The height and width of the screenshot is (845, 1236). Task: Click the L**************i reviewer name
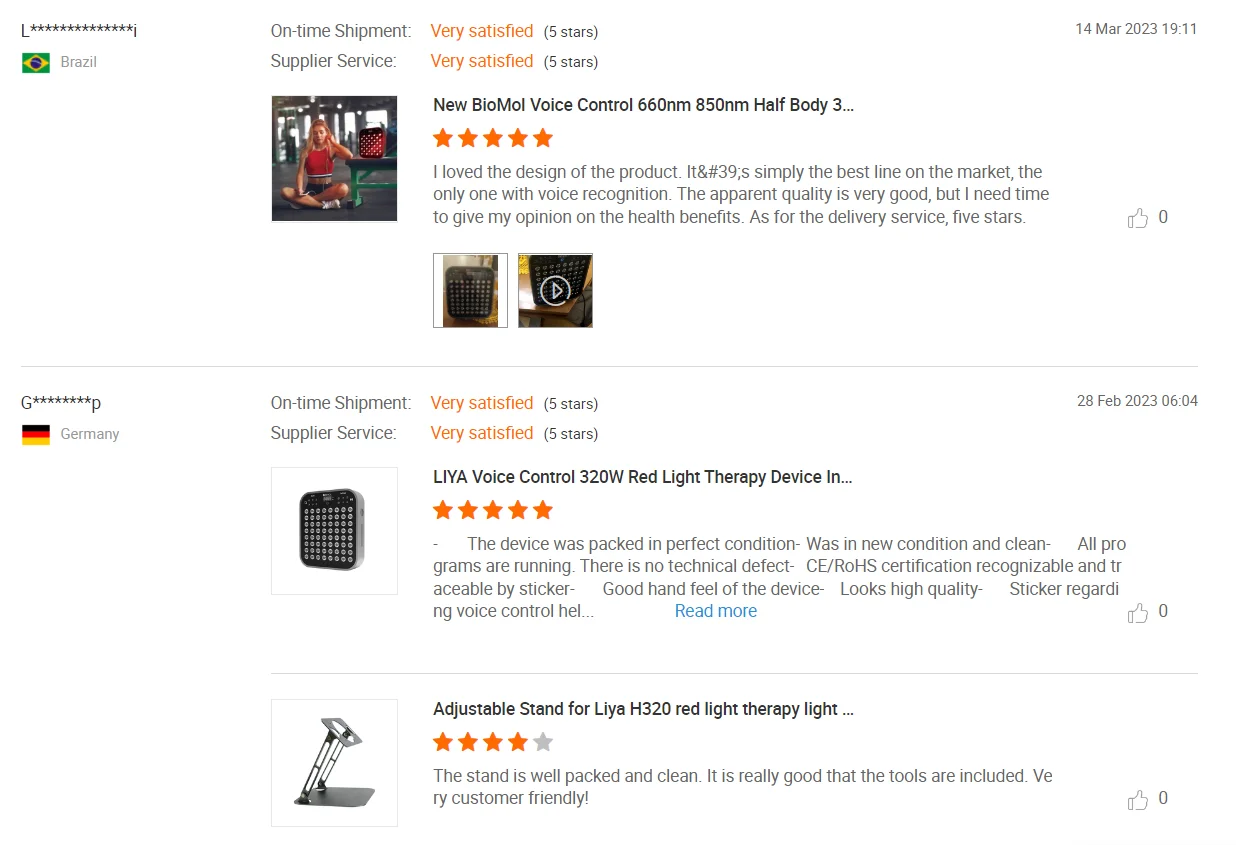pyautogui.click(x=79, y=30)
